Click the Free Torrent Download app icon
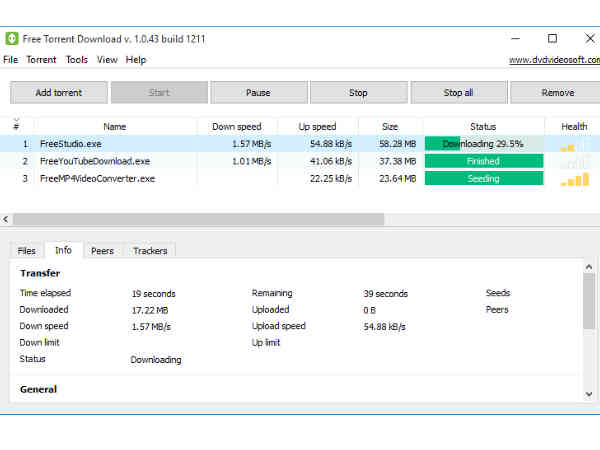 [x=11, y=39]
